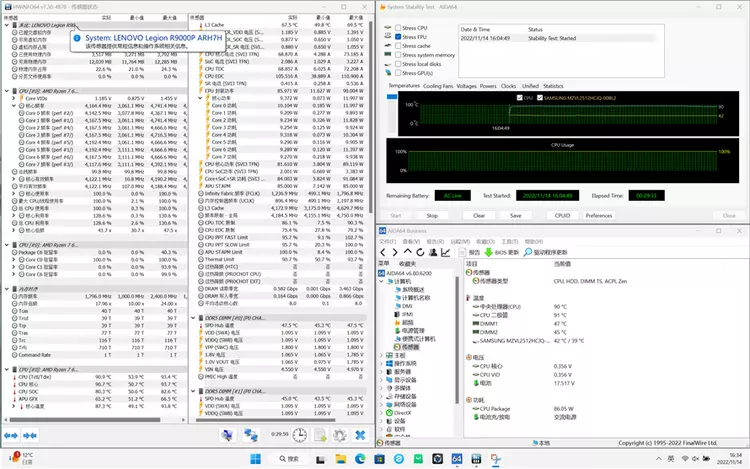This screenshot has width=750, height=469.
Task: Enable Stress system memory checkbox
Action: pos(398,55)
